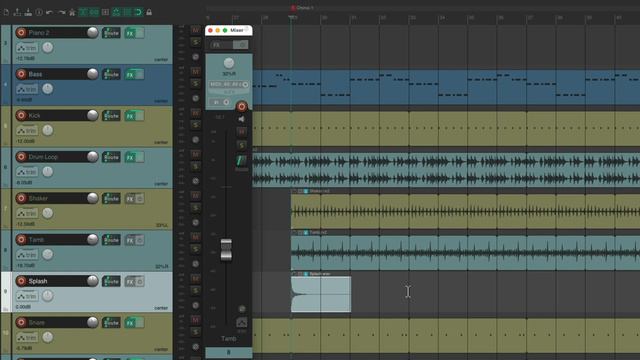
Task: Toggle the snap magnet toolbar icon
Action: coord(138,12)
